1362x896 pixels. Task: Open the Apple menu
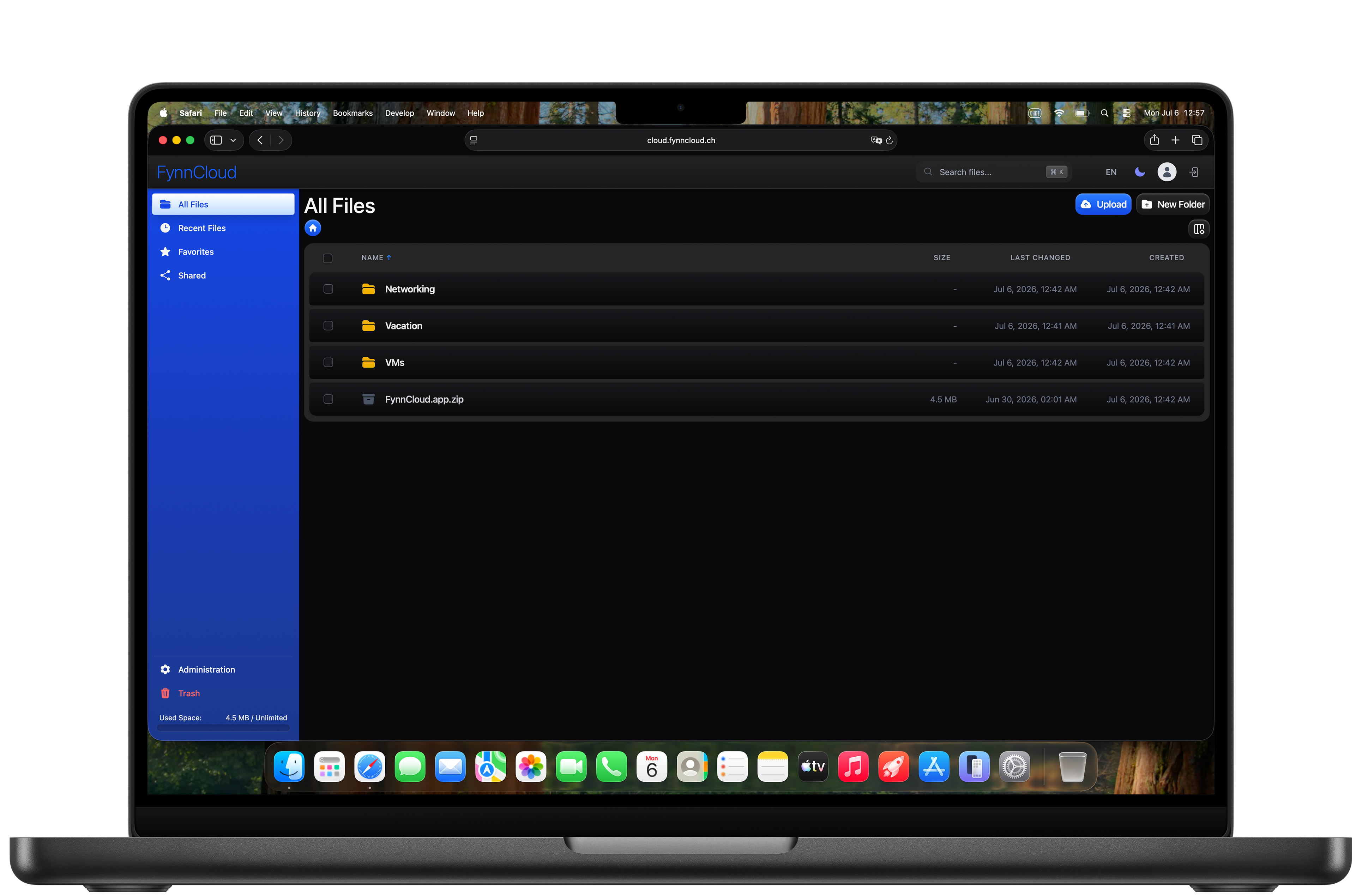[163, 113]
